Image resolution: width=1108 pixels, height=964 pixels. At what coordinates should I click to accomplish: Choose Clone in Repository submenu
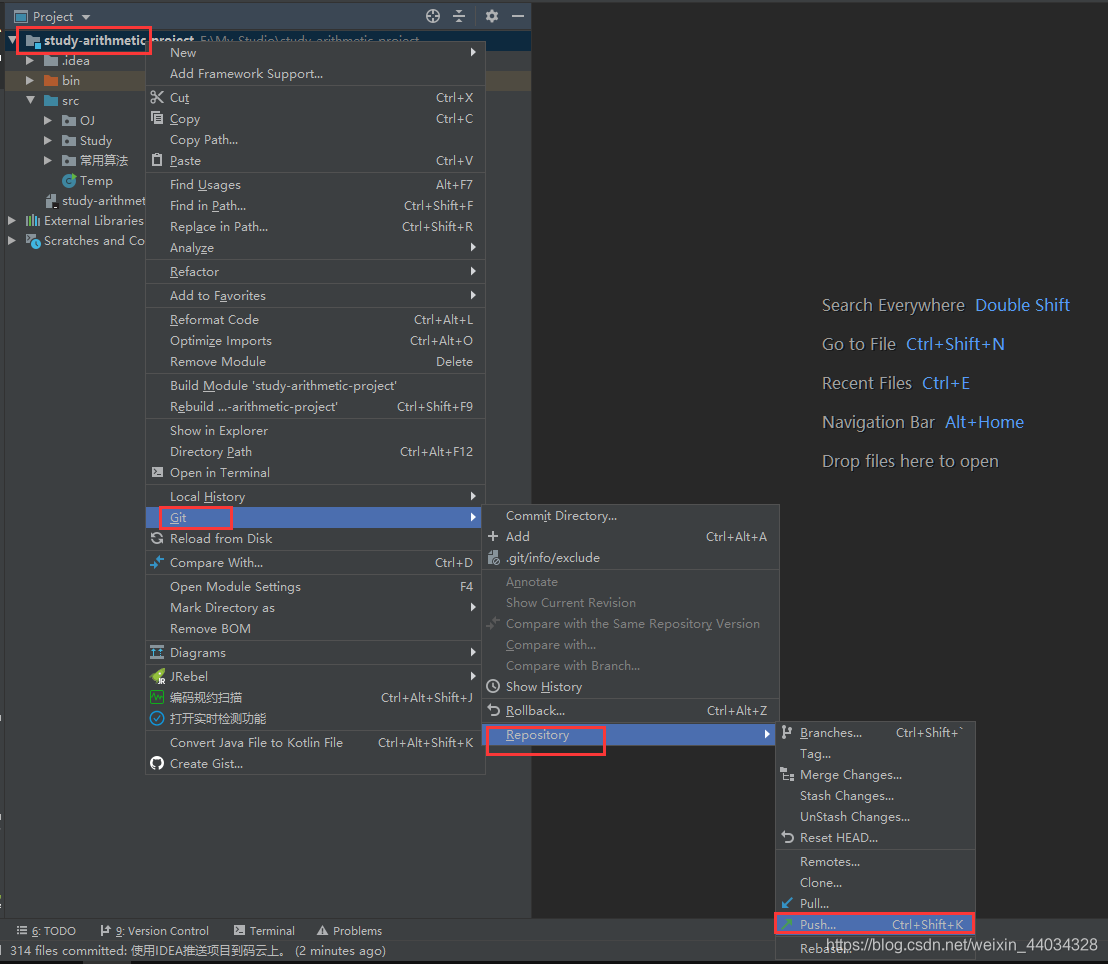pyautogui.click(x=876, y=883)
